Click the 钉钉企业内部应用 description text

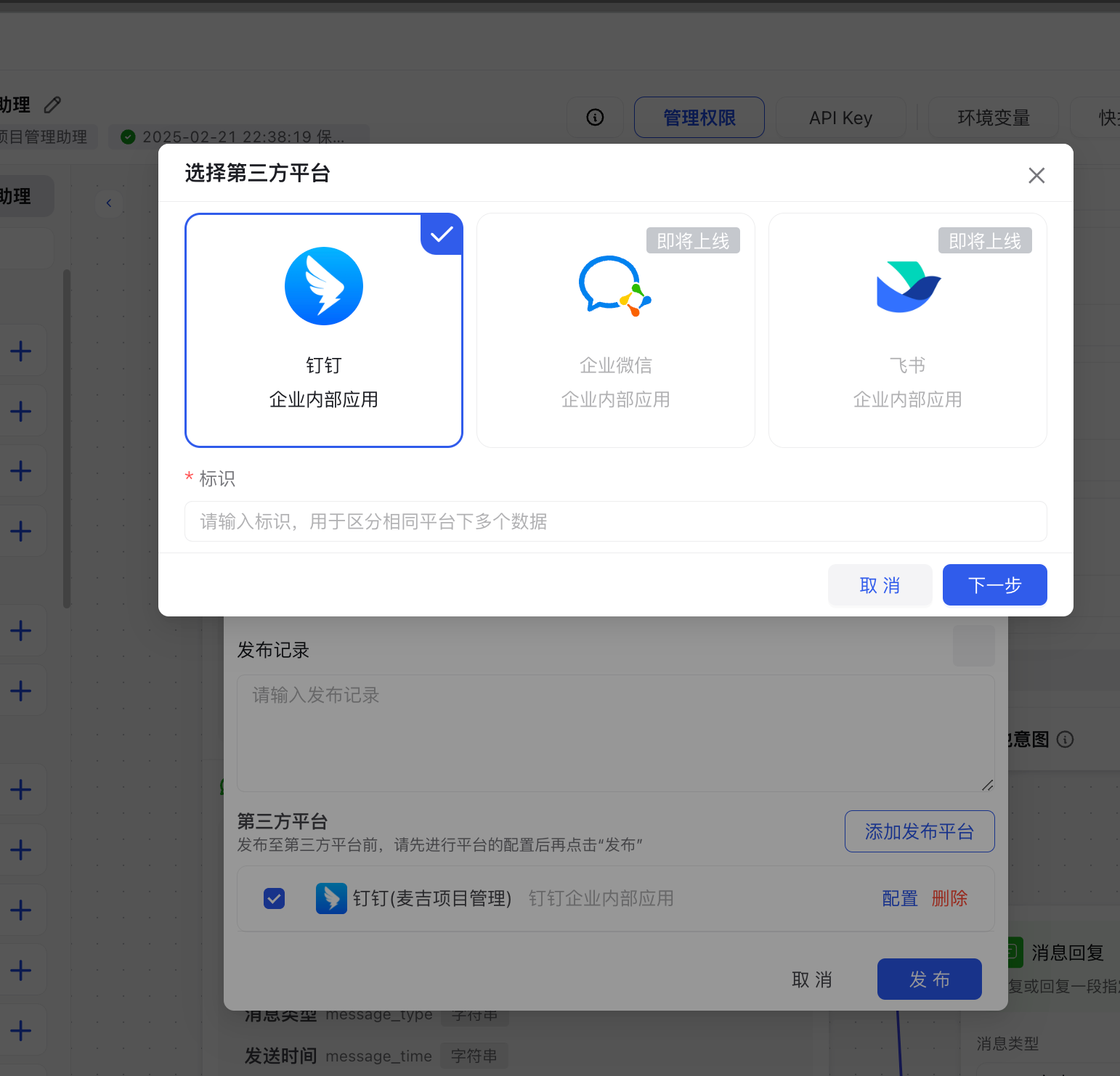pyautogui.click(x=601, y=899)
